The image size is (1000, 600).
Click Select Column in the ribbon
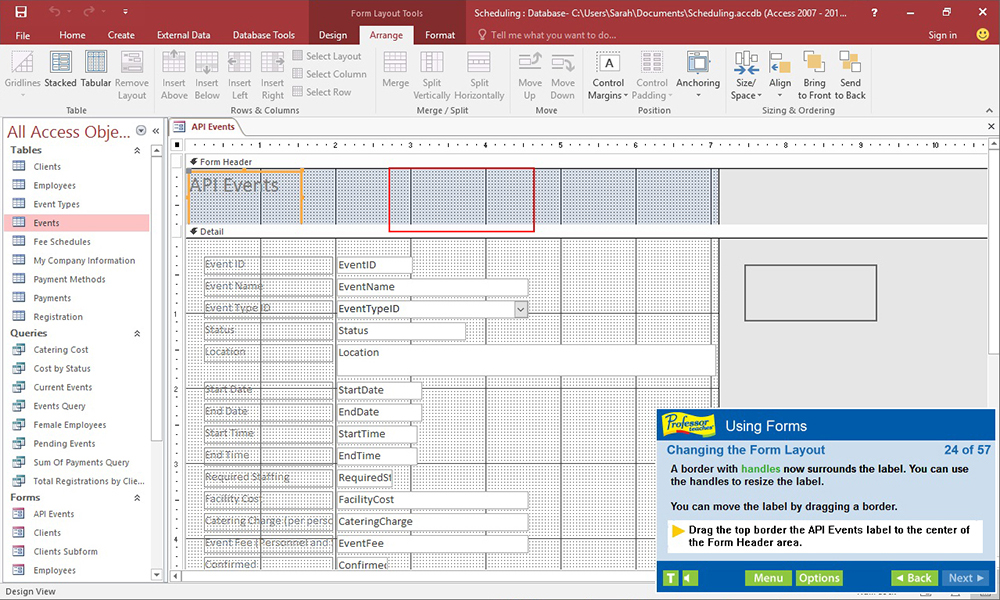tap(329, 74)
